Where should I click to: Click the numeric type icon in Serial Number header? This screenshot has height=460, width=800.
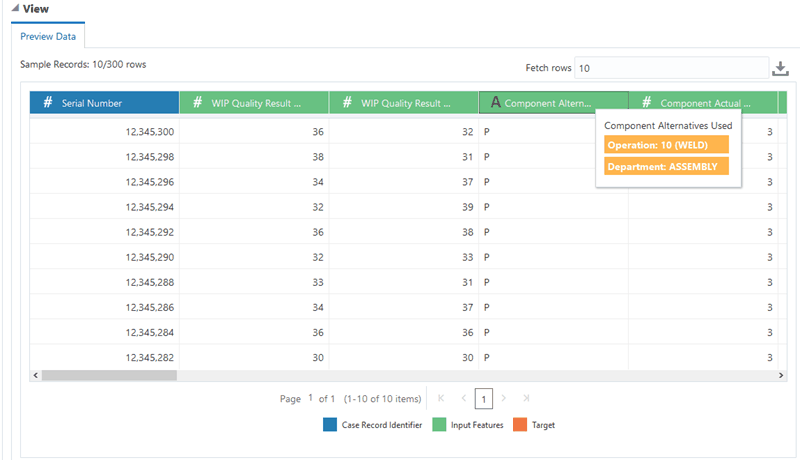pyautogui.click(x=48, y=102)
